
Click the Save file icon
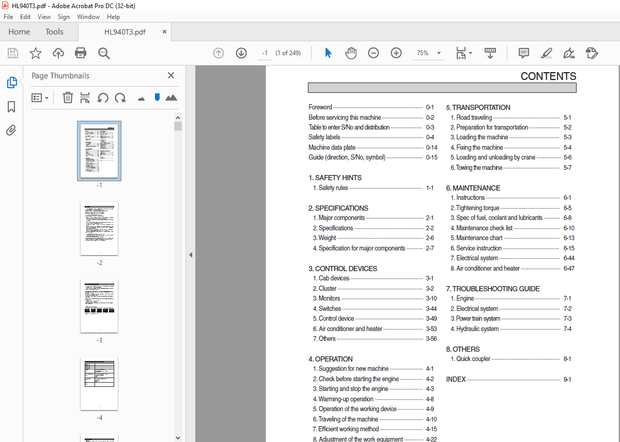tap(13, 53)
